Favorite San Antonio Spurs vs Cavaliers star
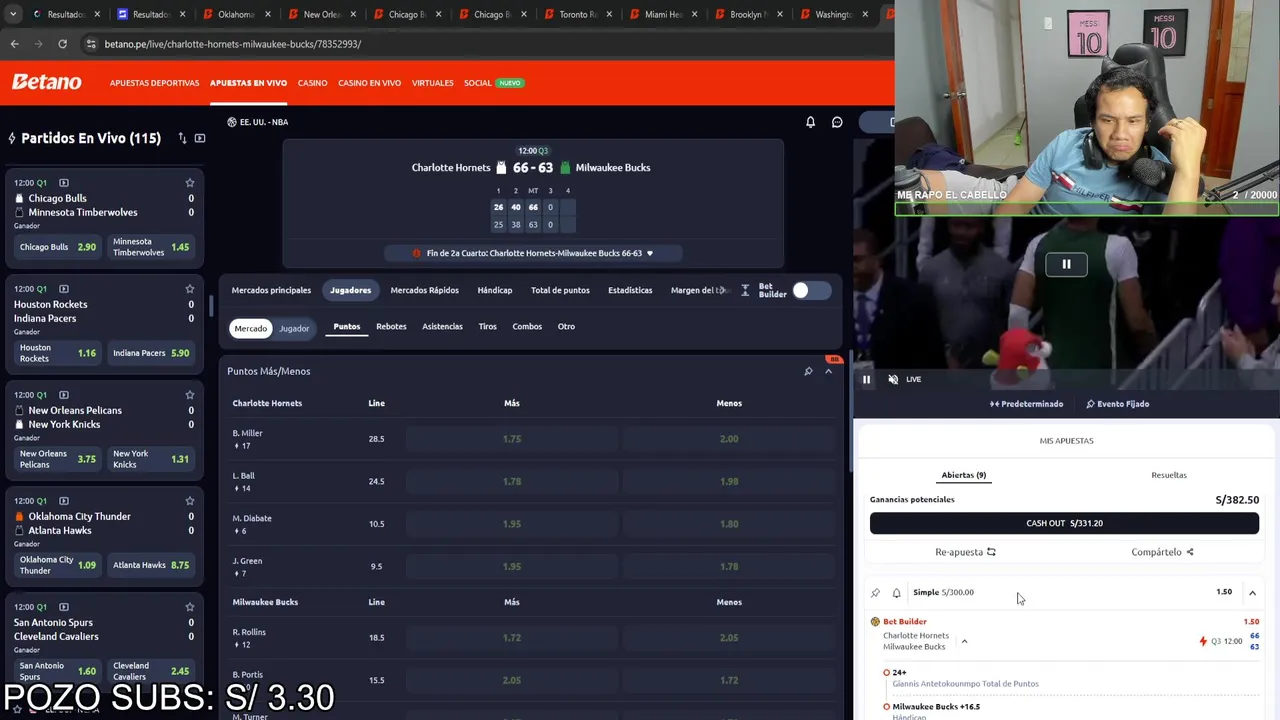The height and width of the screenshot is (720, 1280). pyautogui.click(x=190, y=607)
